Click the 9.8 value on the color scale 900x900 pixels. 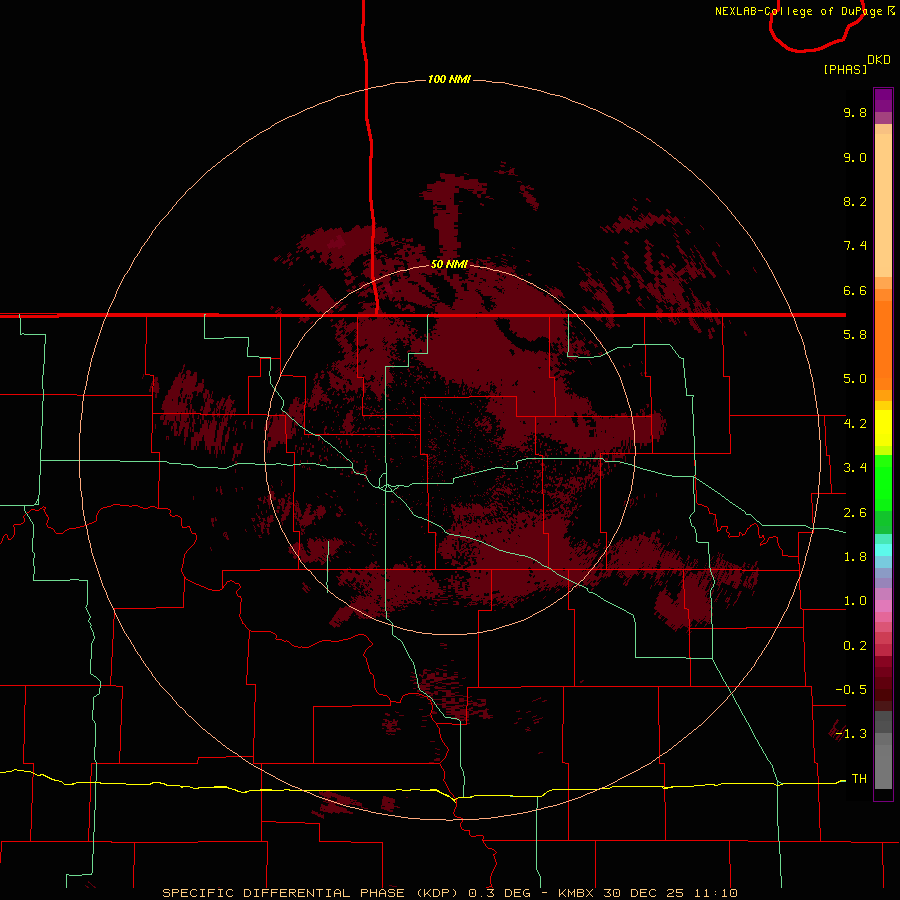(855, 112)
